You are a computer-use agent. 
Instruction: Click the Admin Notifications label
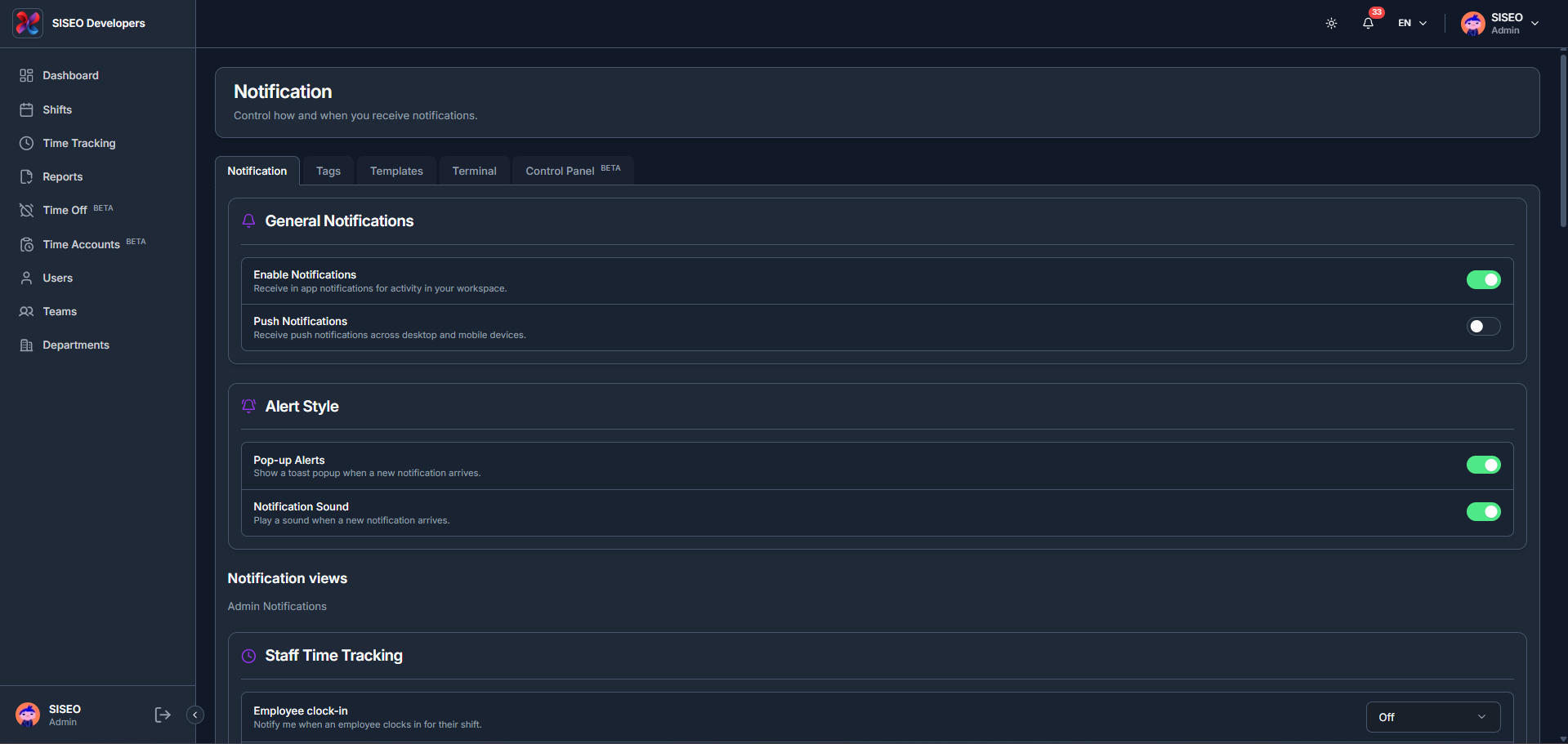[x=277, y=606]
